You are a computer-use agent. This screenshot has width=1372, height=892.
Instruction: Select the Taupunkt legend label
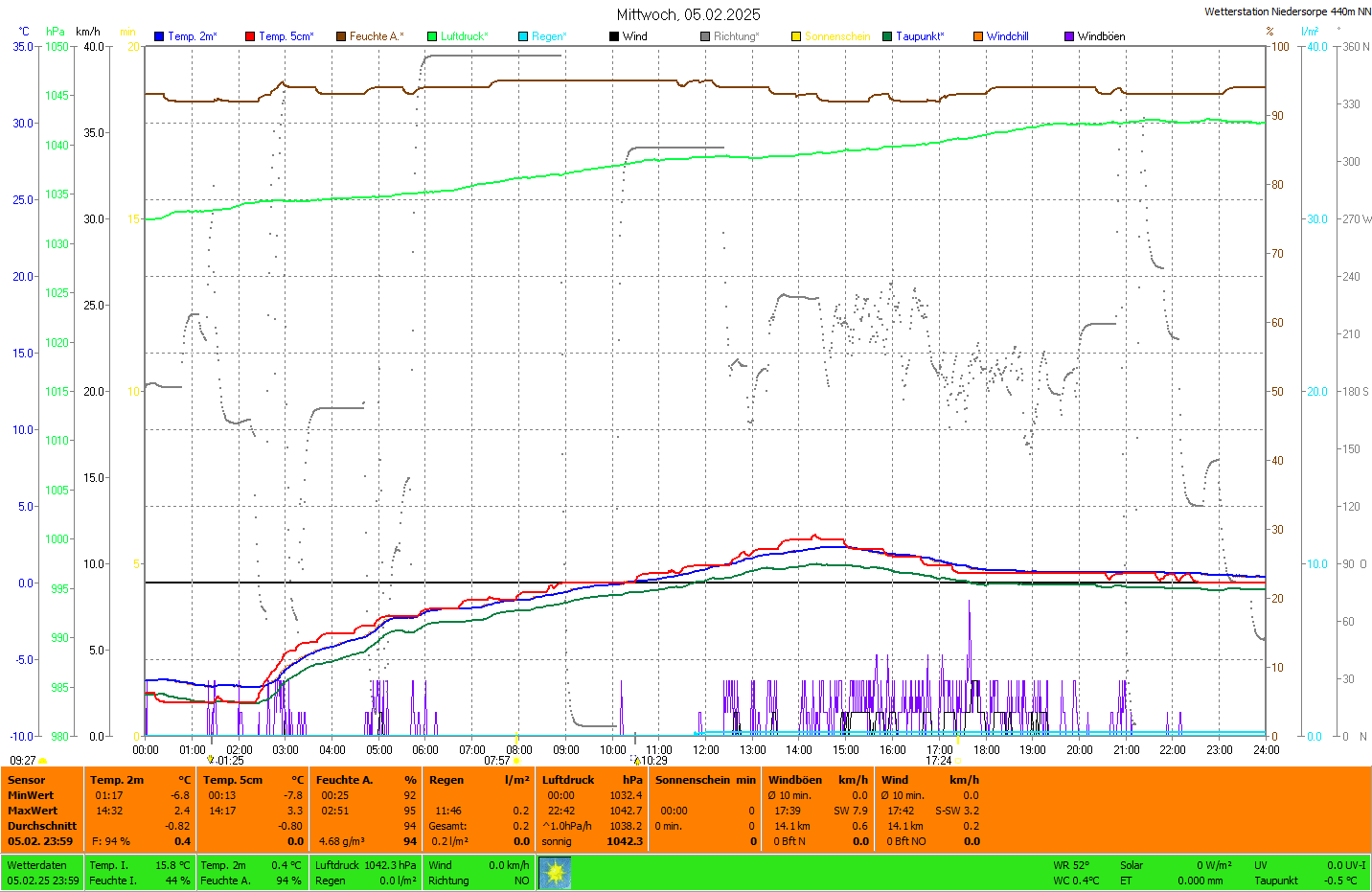[x=919, y=36]
